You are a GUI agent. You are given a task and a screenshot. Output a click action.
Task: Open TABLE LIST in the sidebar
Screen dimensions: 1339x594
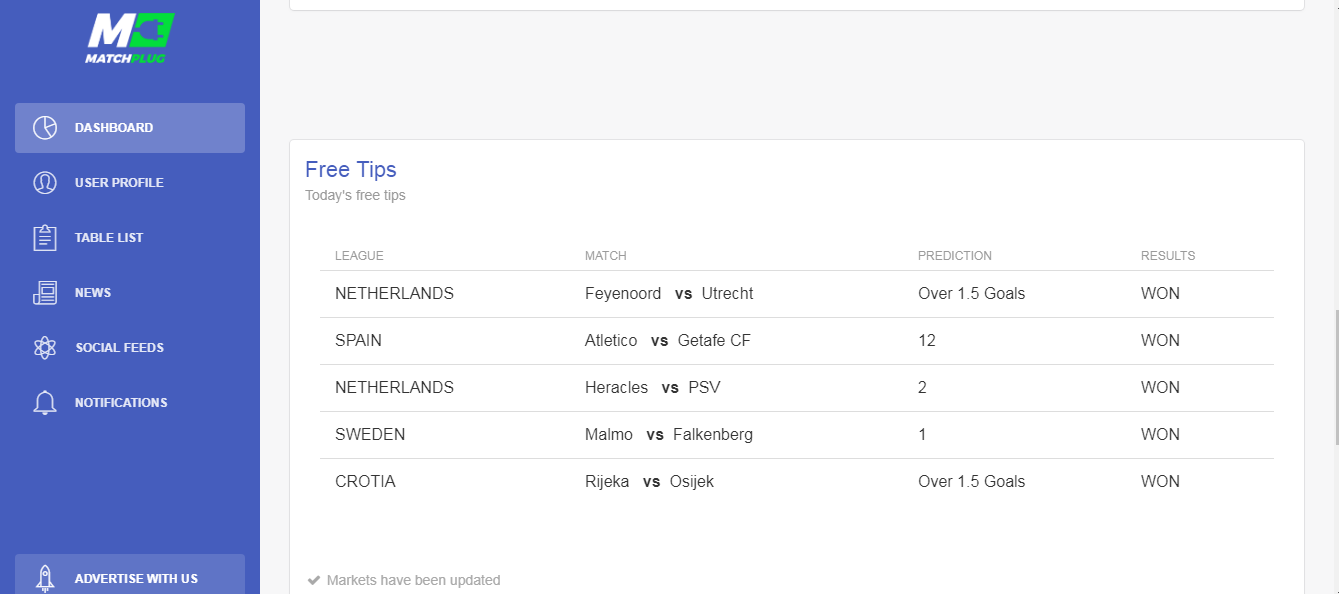coord(130,238)
